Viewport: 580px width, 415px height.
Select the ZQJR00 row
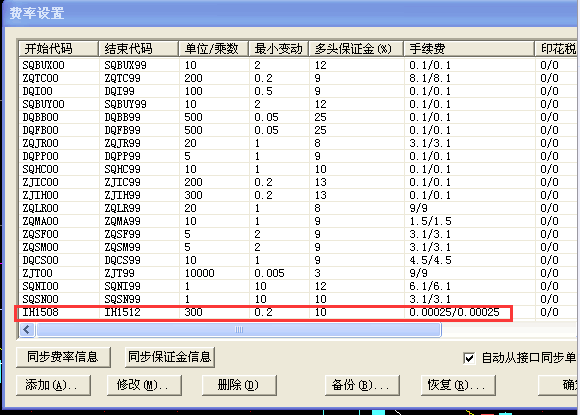[298, 143]
